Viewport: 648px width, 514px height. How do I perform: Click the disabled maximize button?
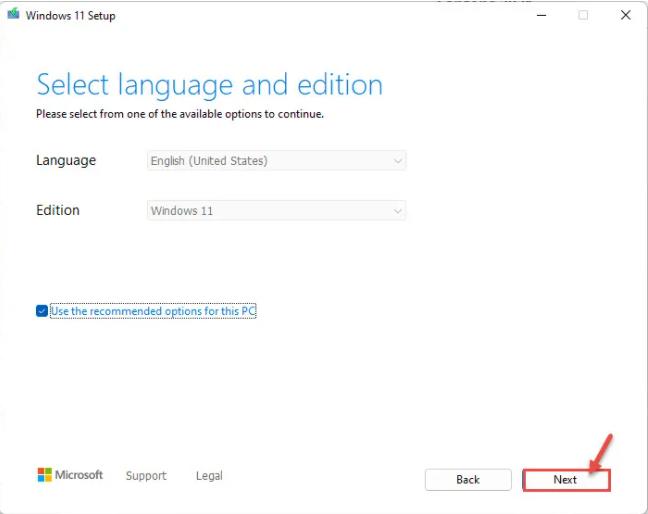(583, 15)
